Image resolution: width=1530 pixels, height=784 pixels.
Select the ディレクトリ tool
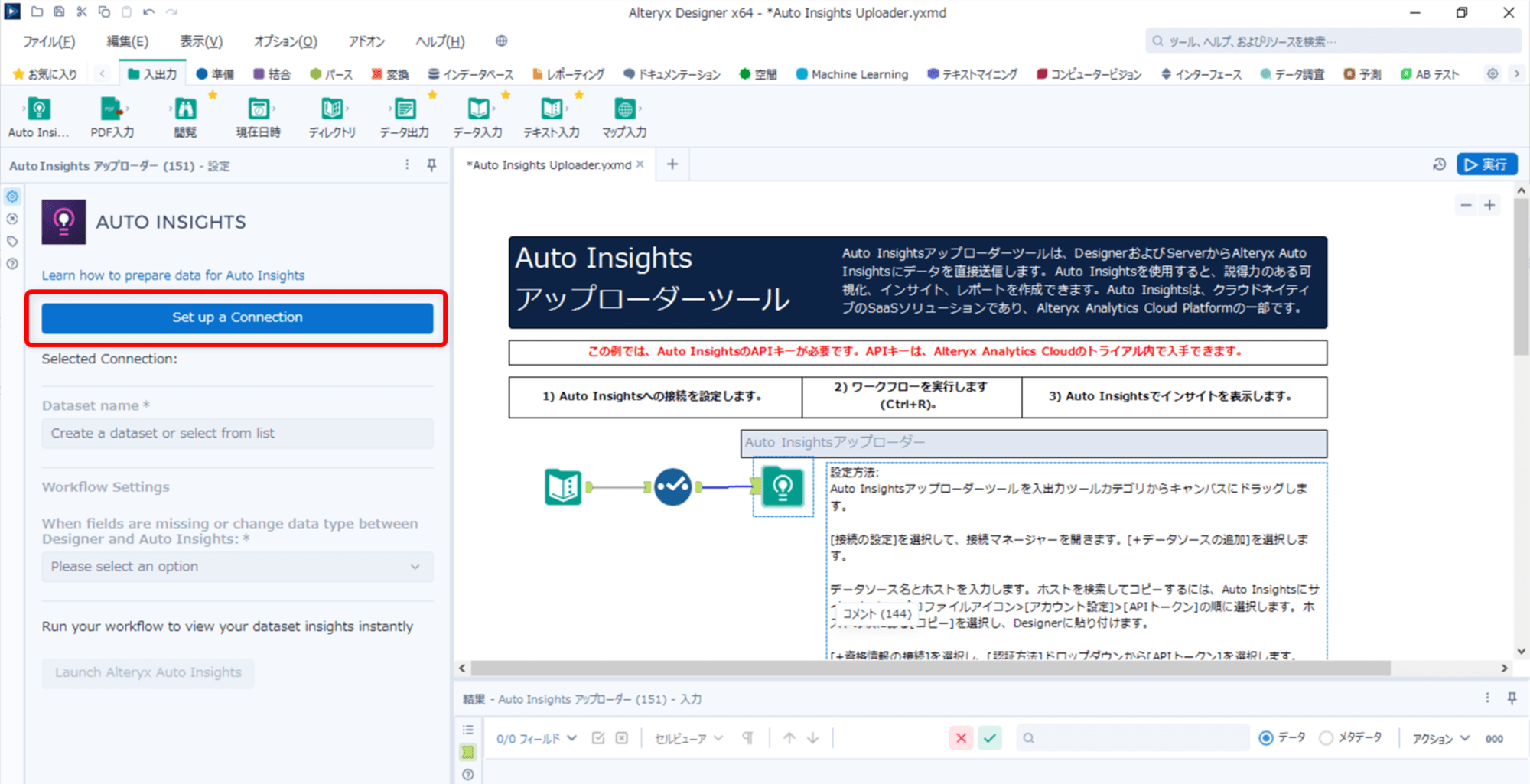(x=332, y=116)
